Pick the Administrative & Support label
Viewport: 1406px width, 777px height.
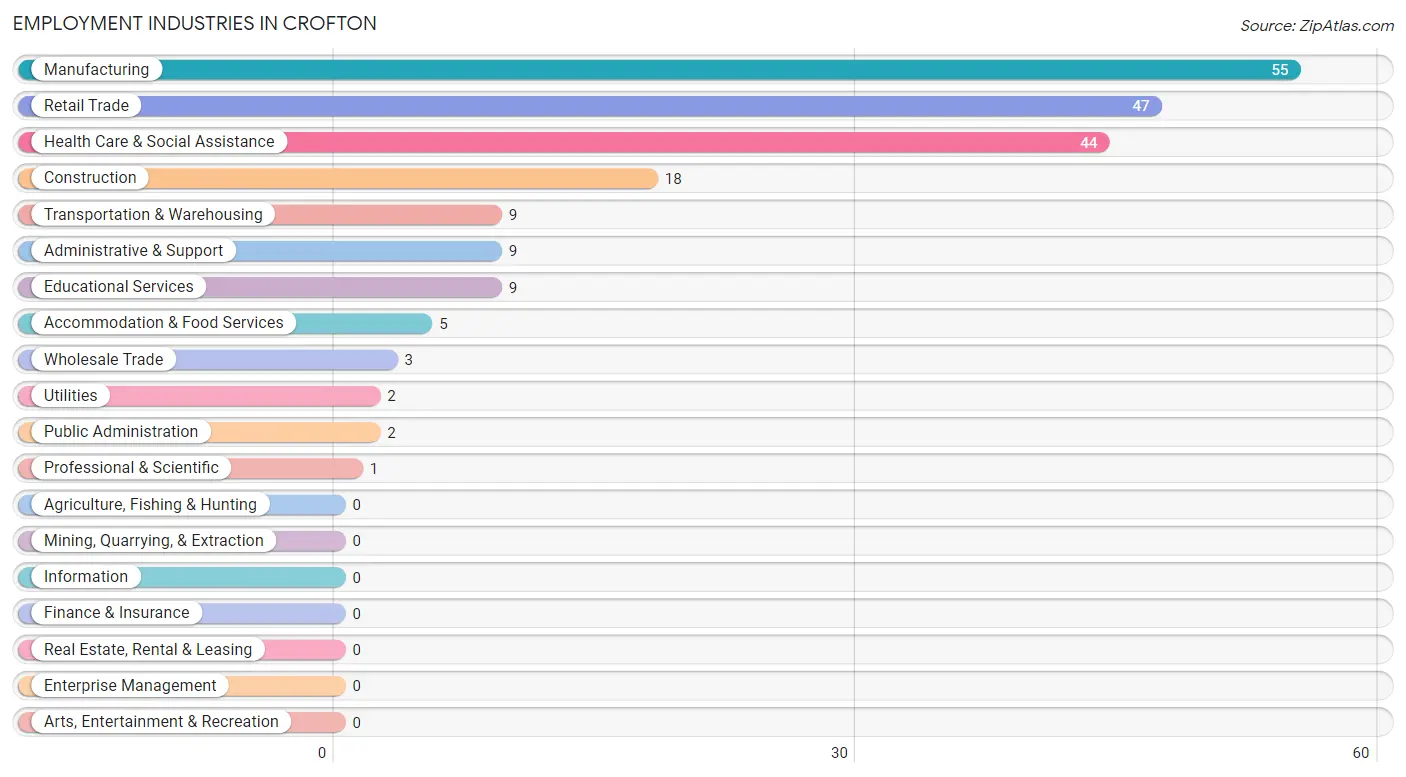coord(133,250)
